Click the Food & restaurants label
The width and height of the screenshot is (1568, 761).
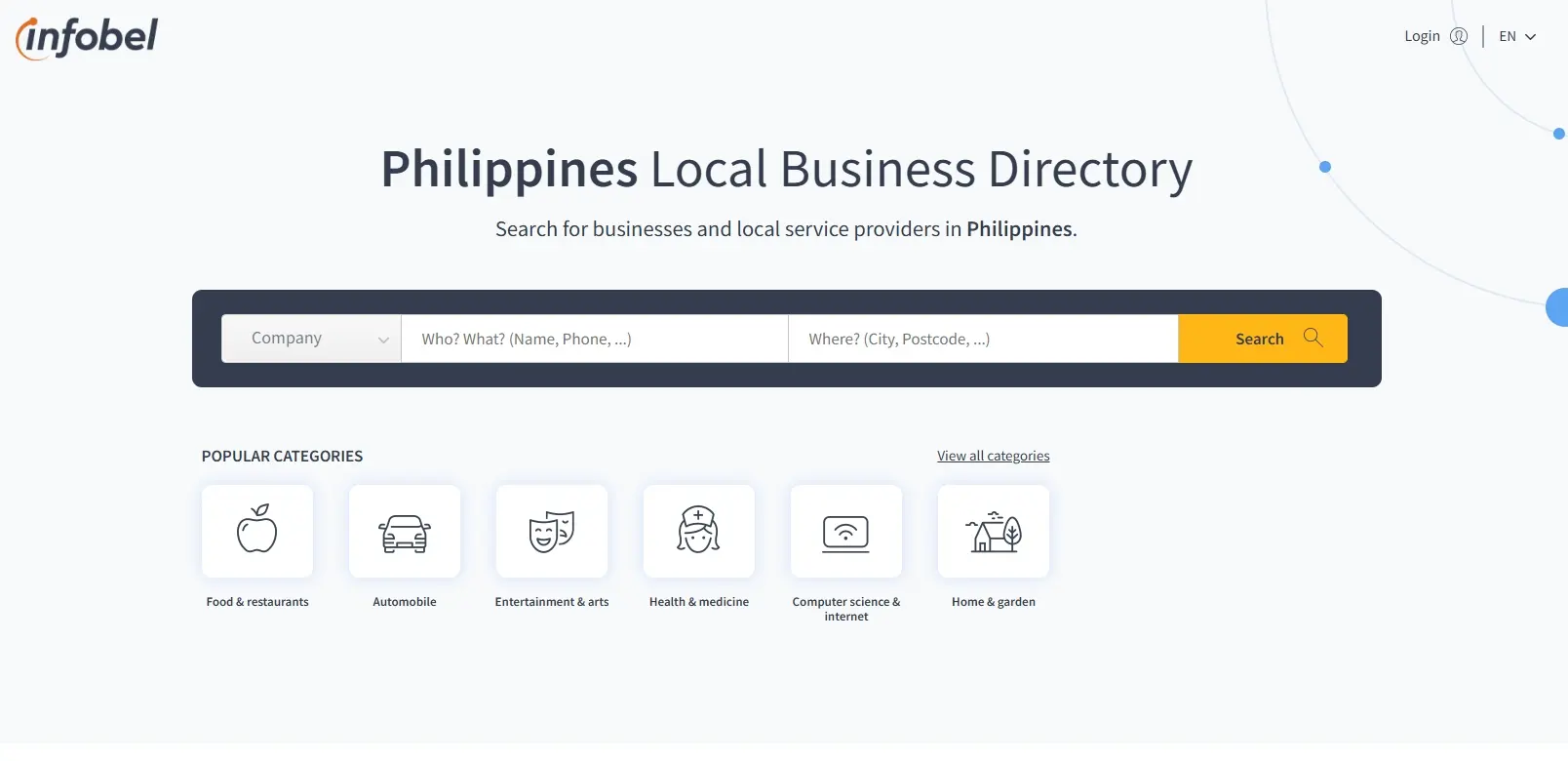coord(257,602)
